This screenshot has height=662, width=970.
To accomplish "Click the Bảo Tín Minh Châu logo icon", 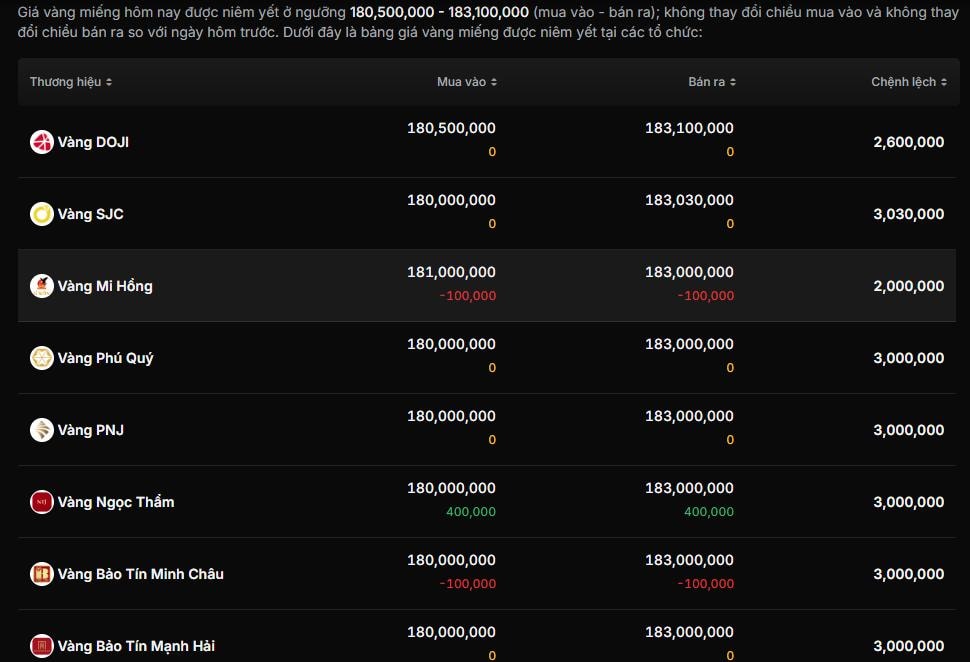I will [x=41, y=574].
